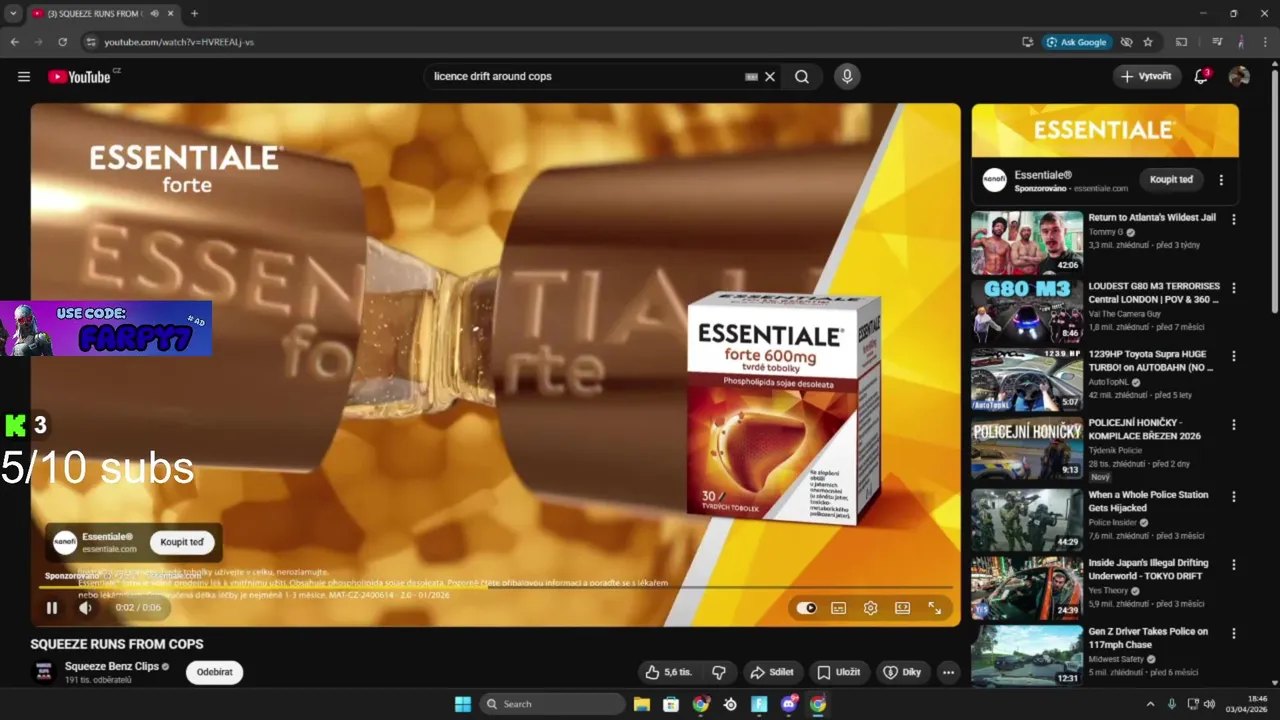Viewport: 1280px width, 720px height.
Task: Enter fullscreen mode
Action: pos(934,608)
